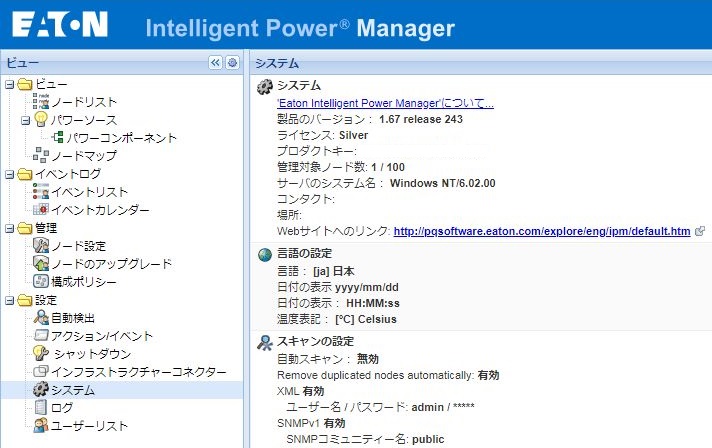Click the イベントカレンダー calendar icon
The width and height of the screenshot is (712, 448).
point(41,210)
